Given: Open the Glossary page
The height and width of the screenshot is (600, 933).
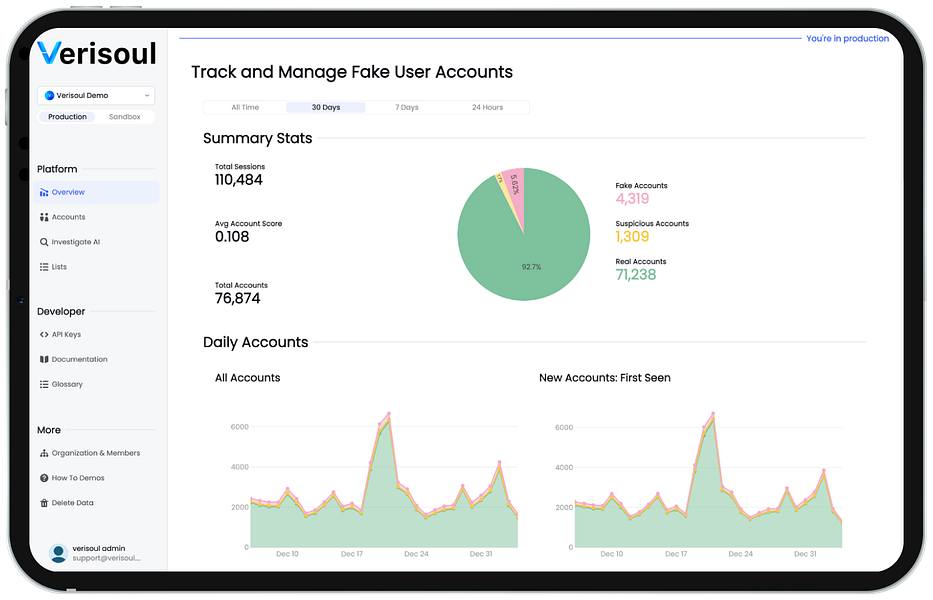Looking at the screenshot, I should pos(96,385).
